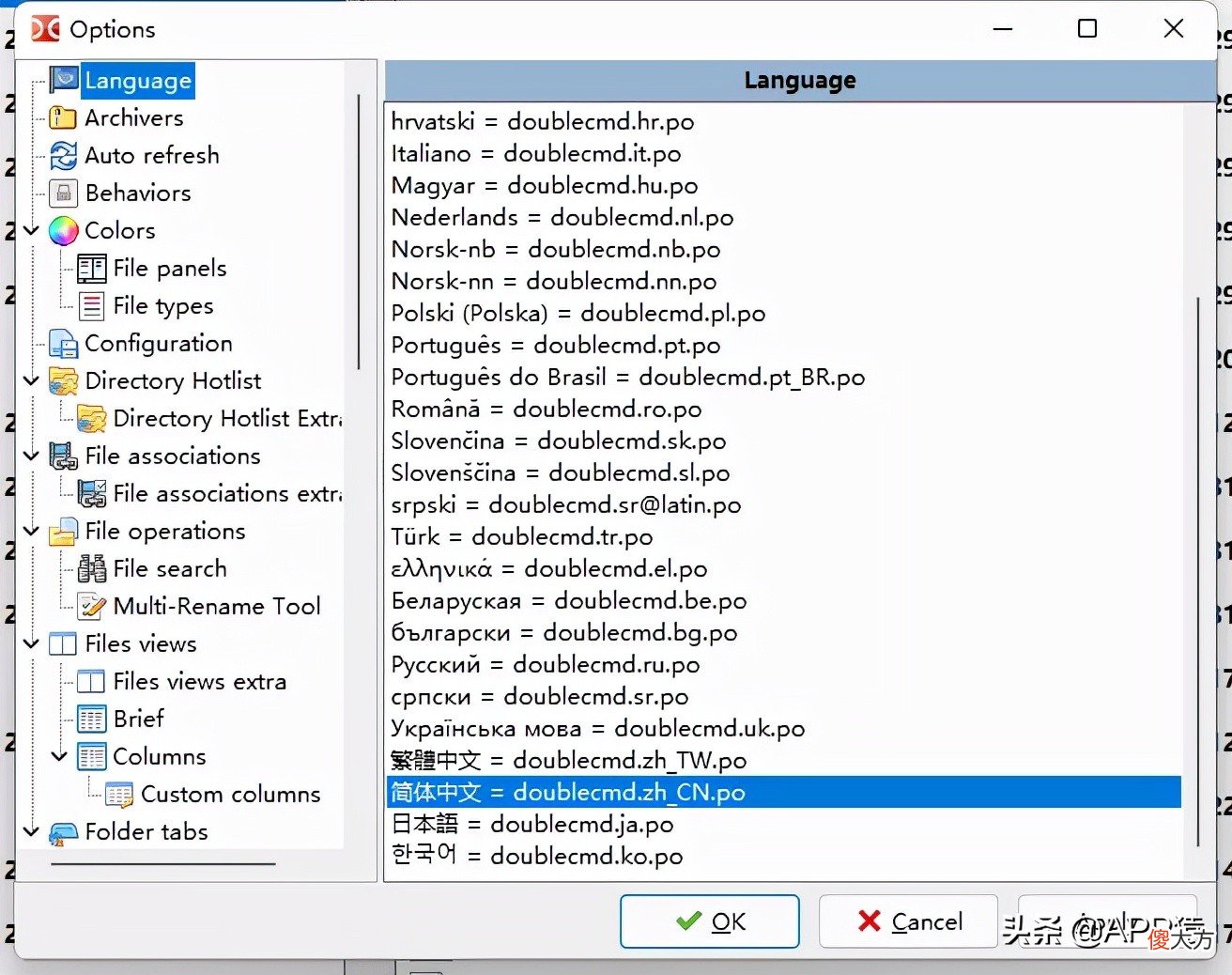Click the File search binoculars icon

(x=91, y=568)
